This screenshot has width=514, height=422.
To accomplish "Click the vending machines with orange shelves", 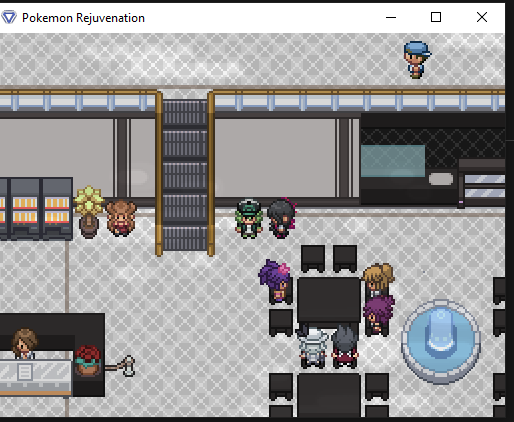I will click(x=36, y=208).
